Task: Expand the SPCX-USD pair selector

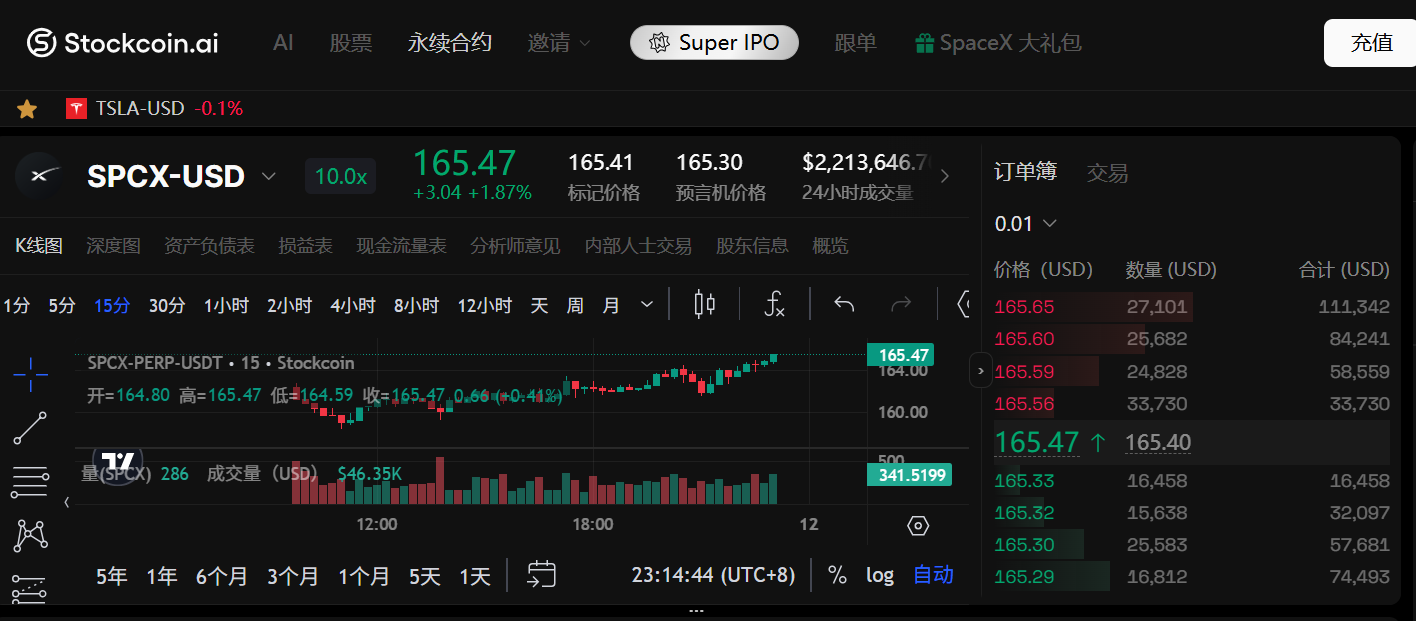Action: point(268,177)
